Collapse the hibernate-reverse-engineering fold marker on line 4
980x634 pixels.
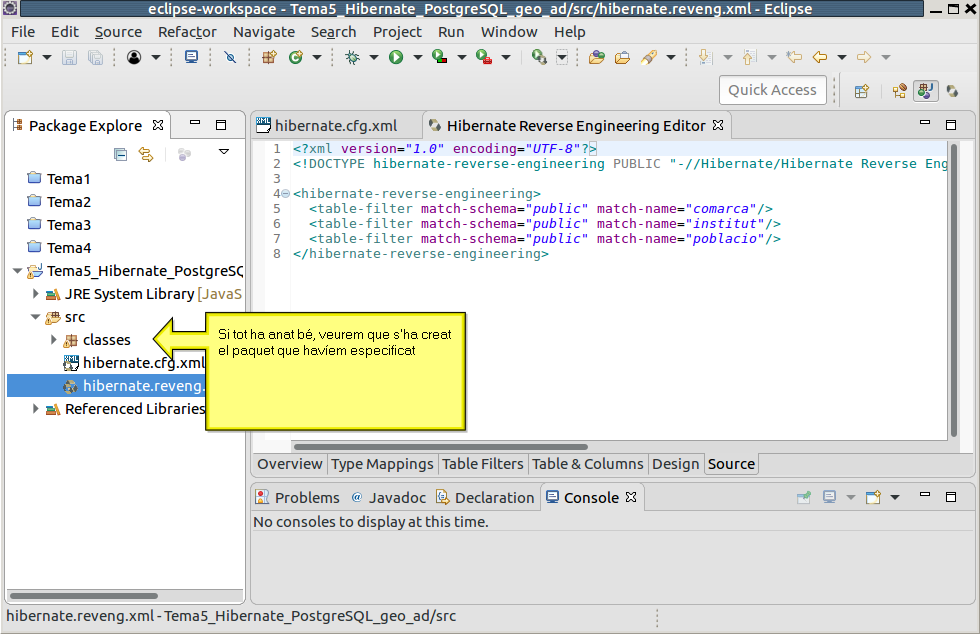click(x=286, y=194)
